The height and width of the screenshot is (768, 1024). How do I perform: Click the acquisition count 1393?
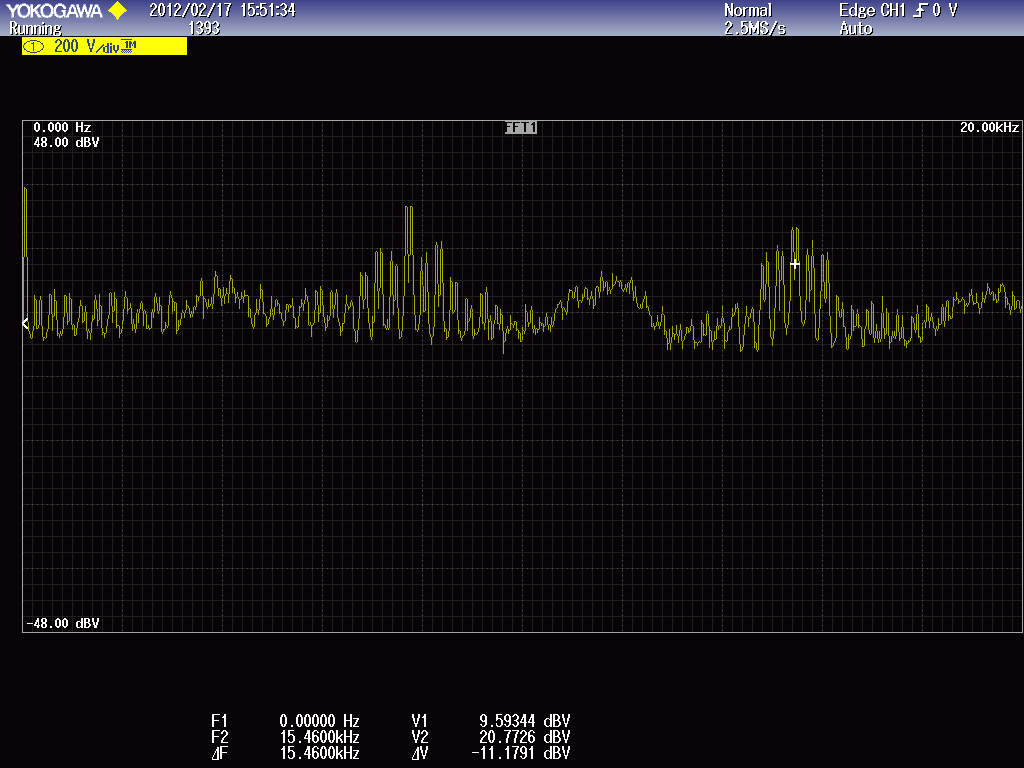[x=204, y=28]
